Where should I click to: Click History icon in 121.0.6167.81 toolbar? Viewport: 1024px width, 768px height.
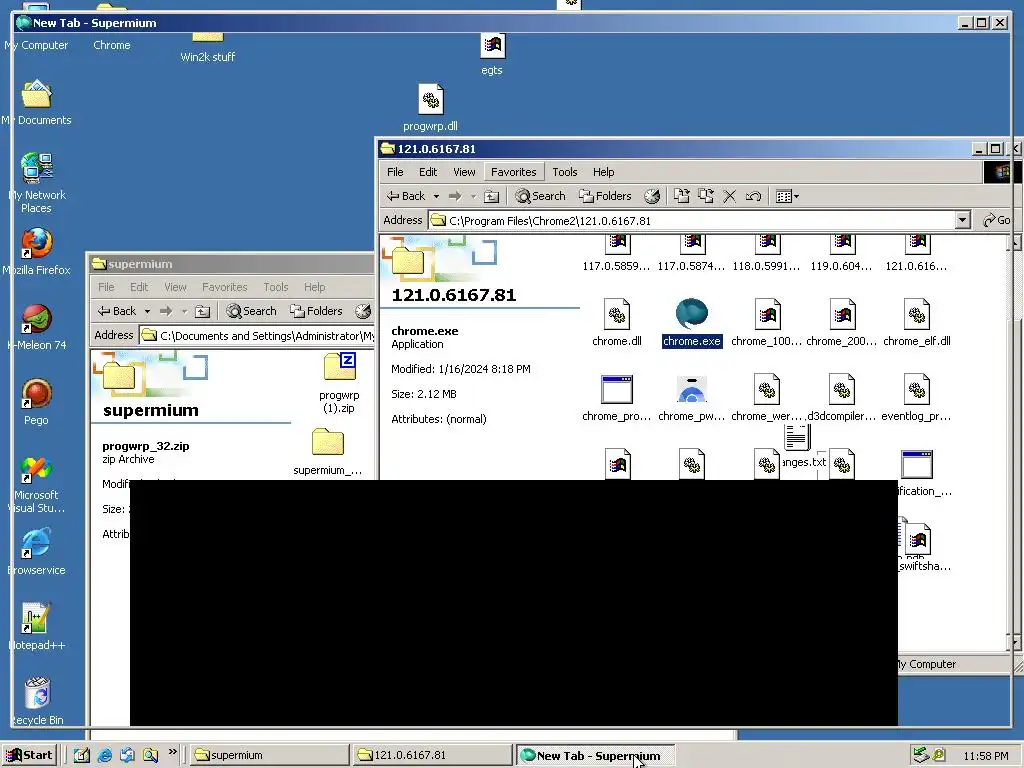[x=652, y=196]
